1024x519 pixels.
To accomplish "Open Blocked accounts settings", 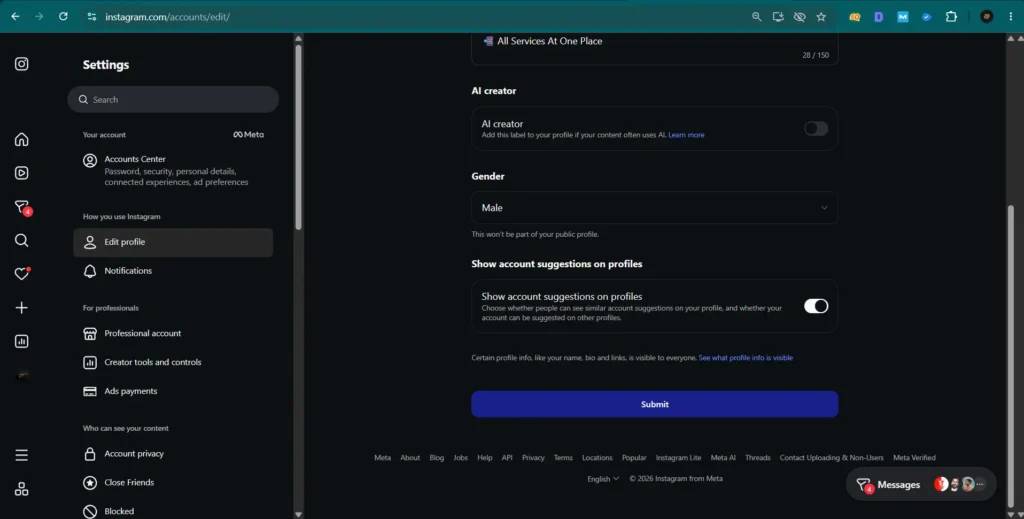I will 173,511.
